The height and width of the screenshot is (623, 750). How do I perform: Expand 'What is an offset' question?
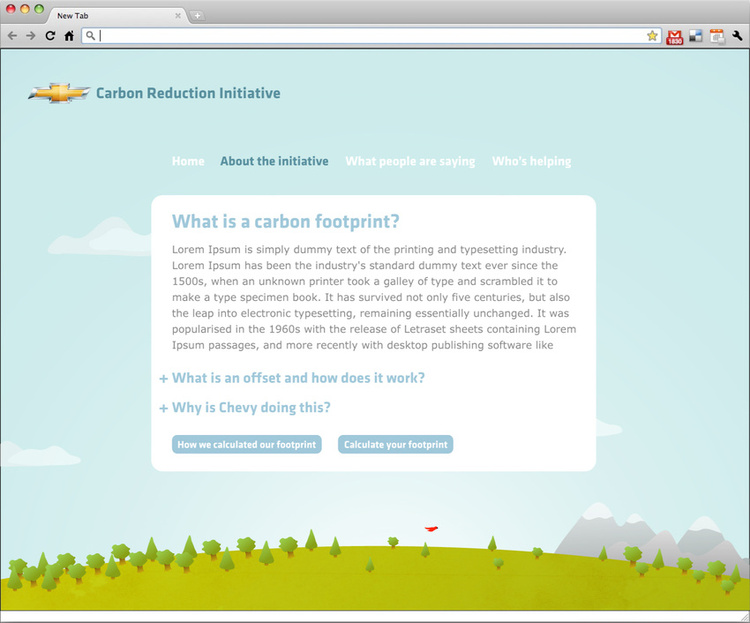tap(298, 378)
